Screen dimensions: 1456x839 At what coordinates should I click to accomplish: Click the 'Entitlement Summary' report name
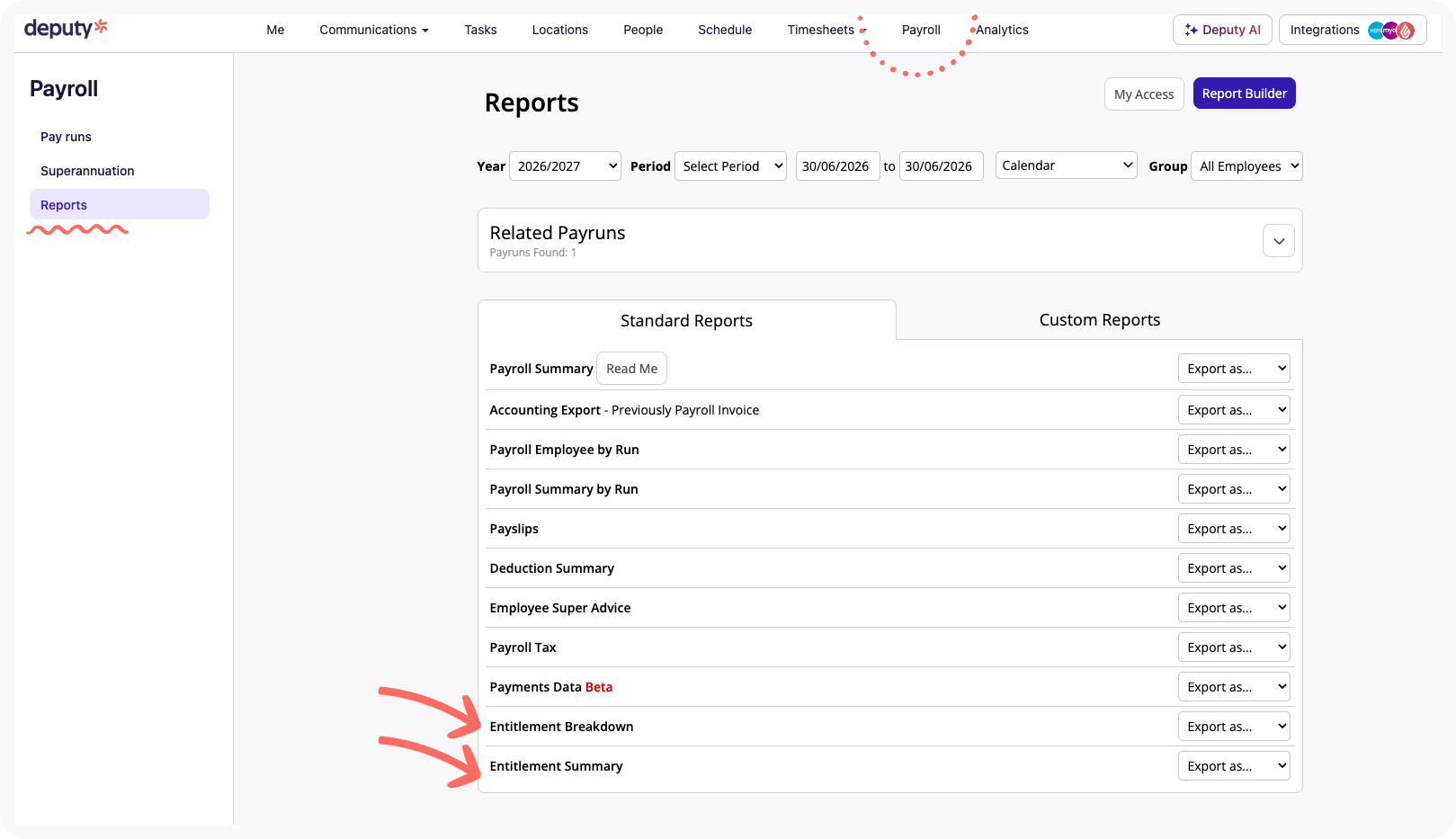[x=556, y=766]
